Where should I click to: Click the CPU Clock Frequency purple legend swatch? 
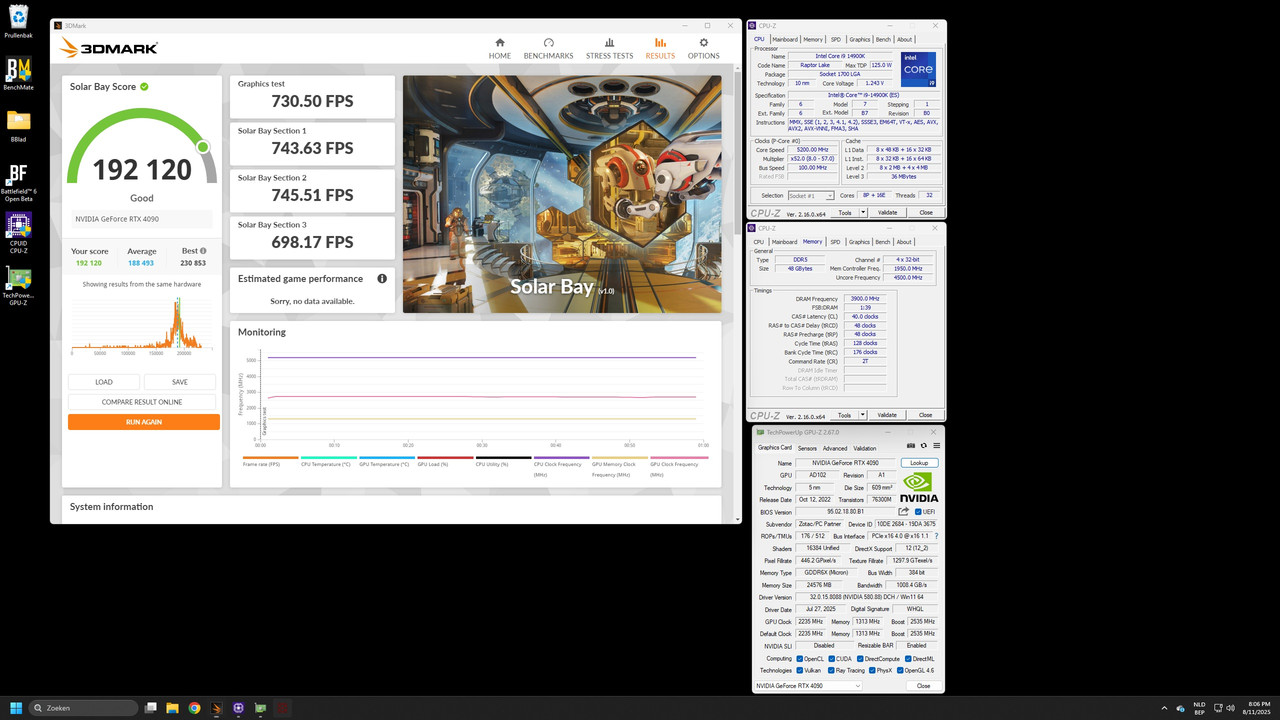point(561,458)
